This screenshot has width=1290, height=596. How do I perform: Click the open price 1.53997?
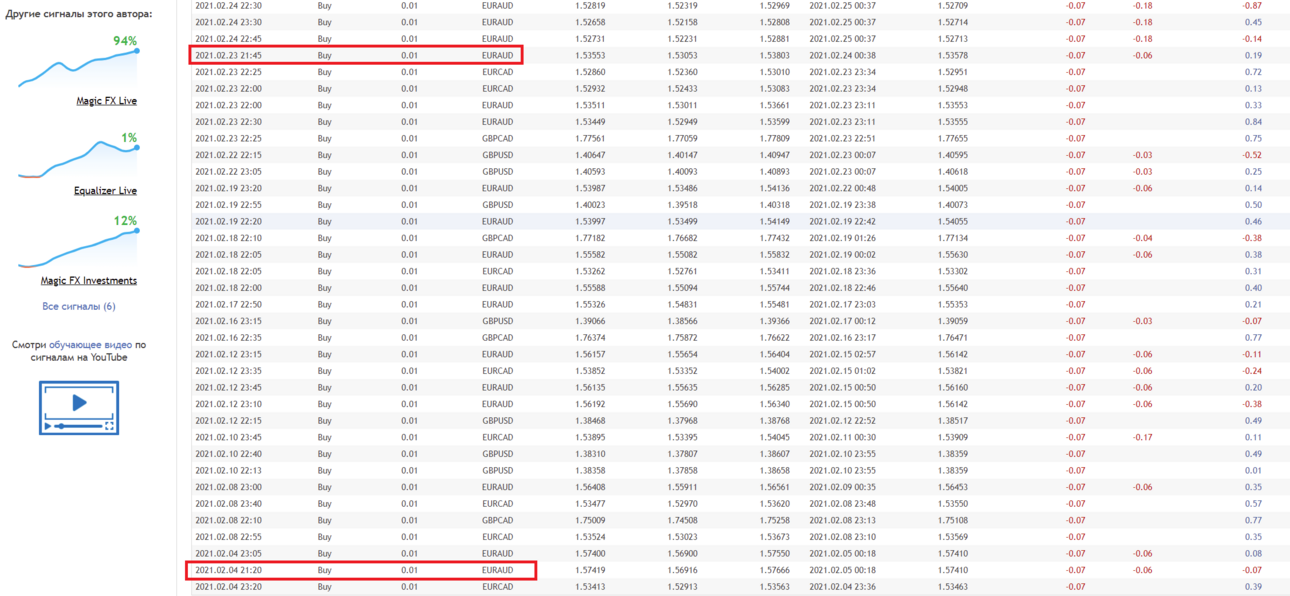click(x=590, y=221)
